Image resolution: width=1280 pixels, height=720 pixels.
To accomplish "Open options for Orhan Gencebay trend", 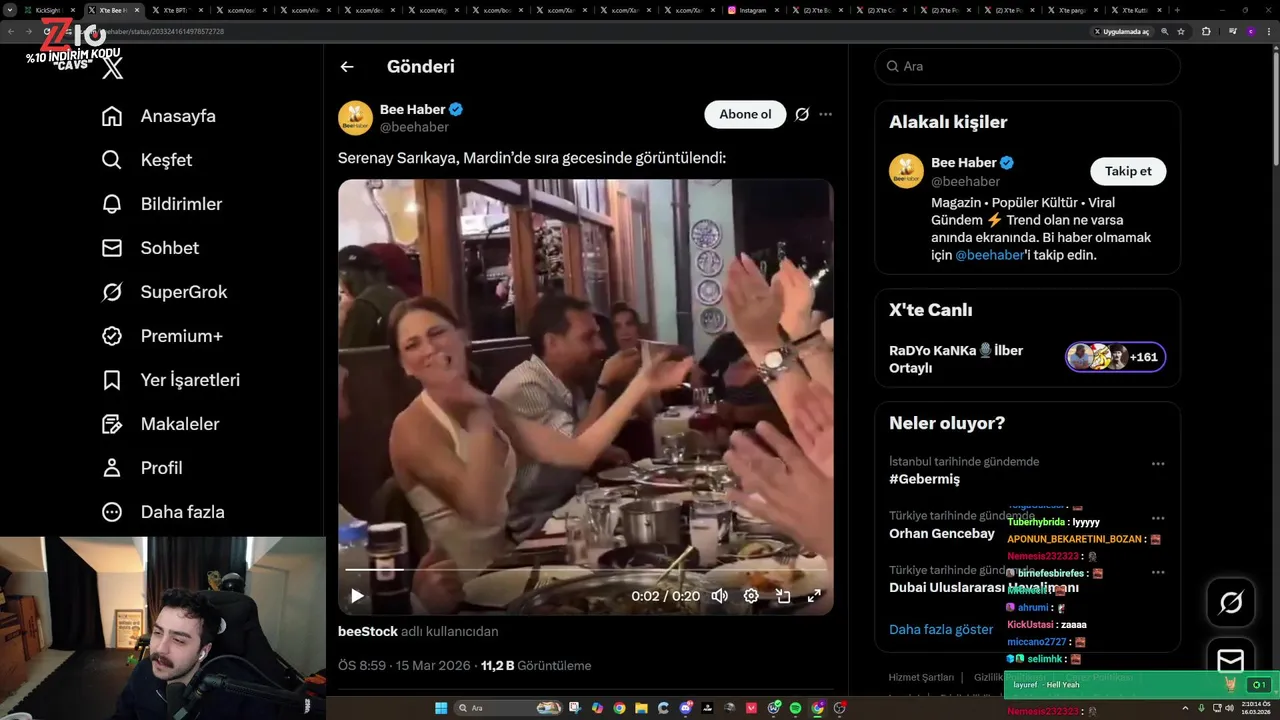I will click(1158, 518).
